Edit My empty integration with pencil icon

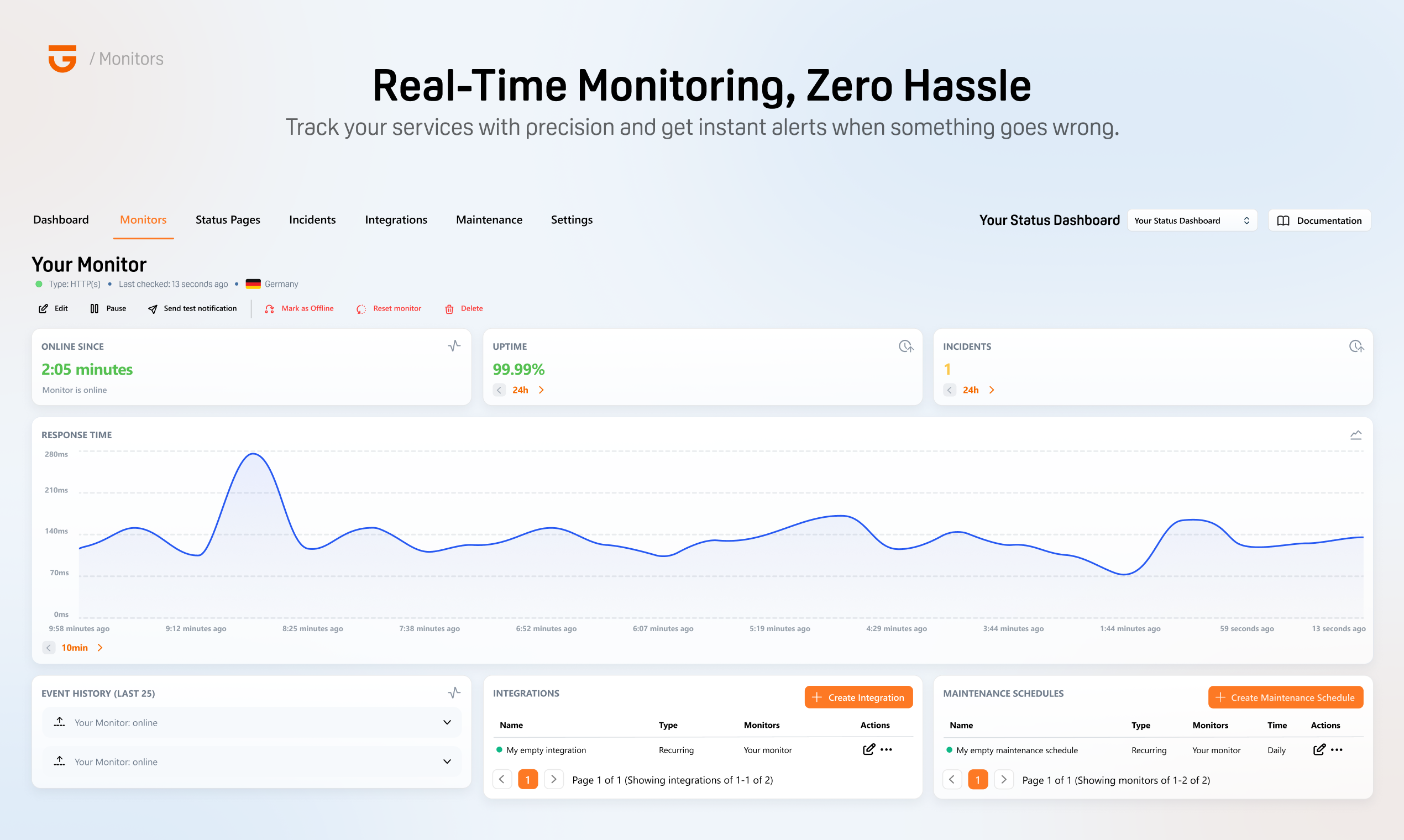click(x=868, y=749)
